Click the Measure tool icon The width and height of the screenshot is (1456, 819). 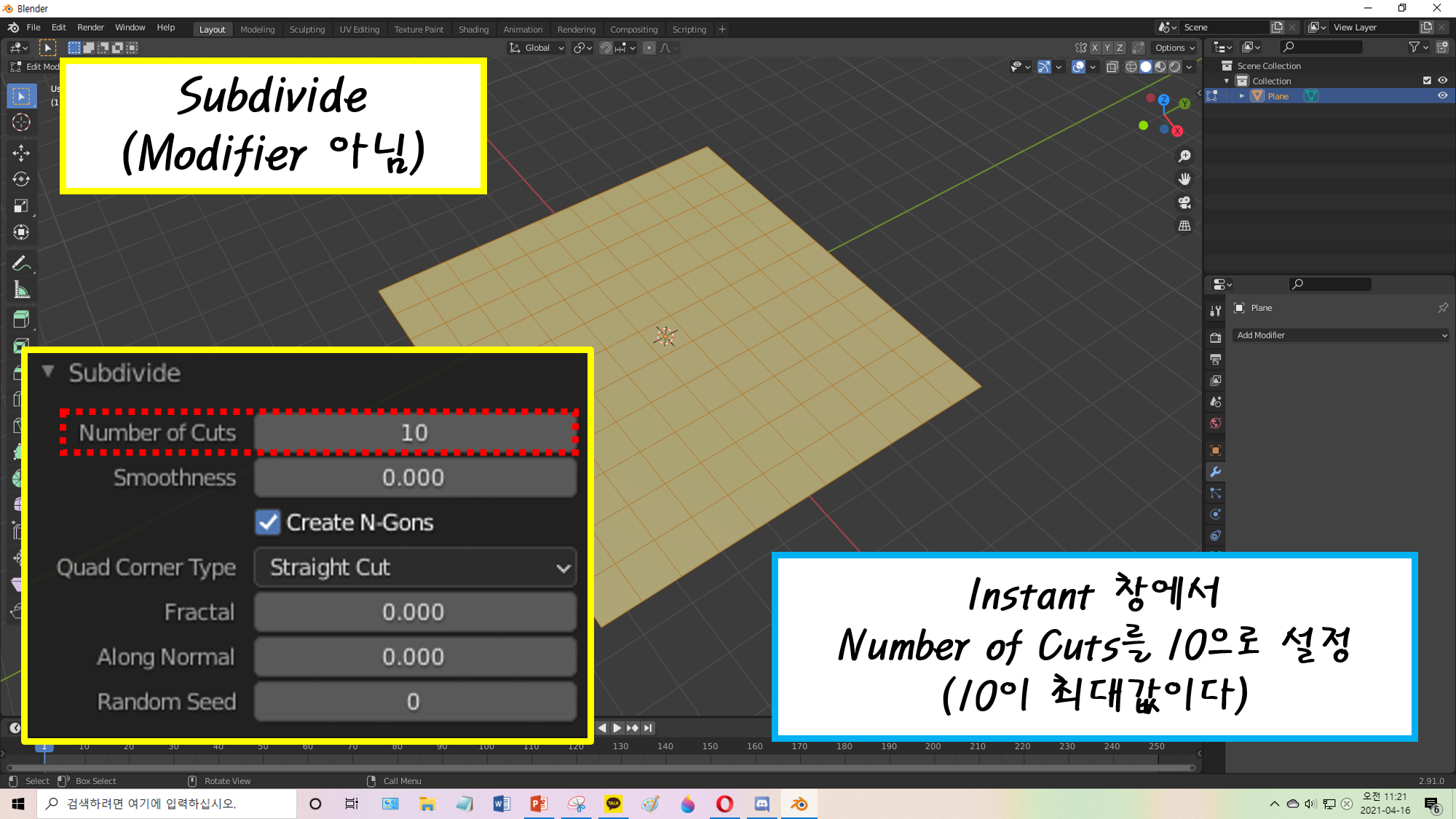tap(21, 290)
